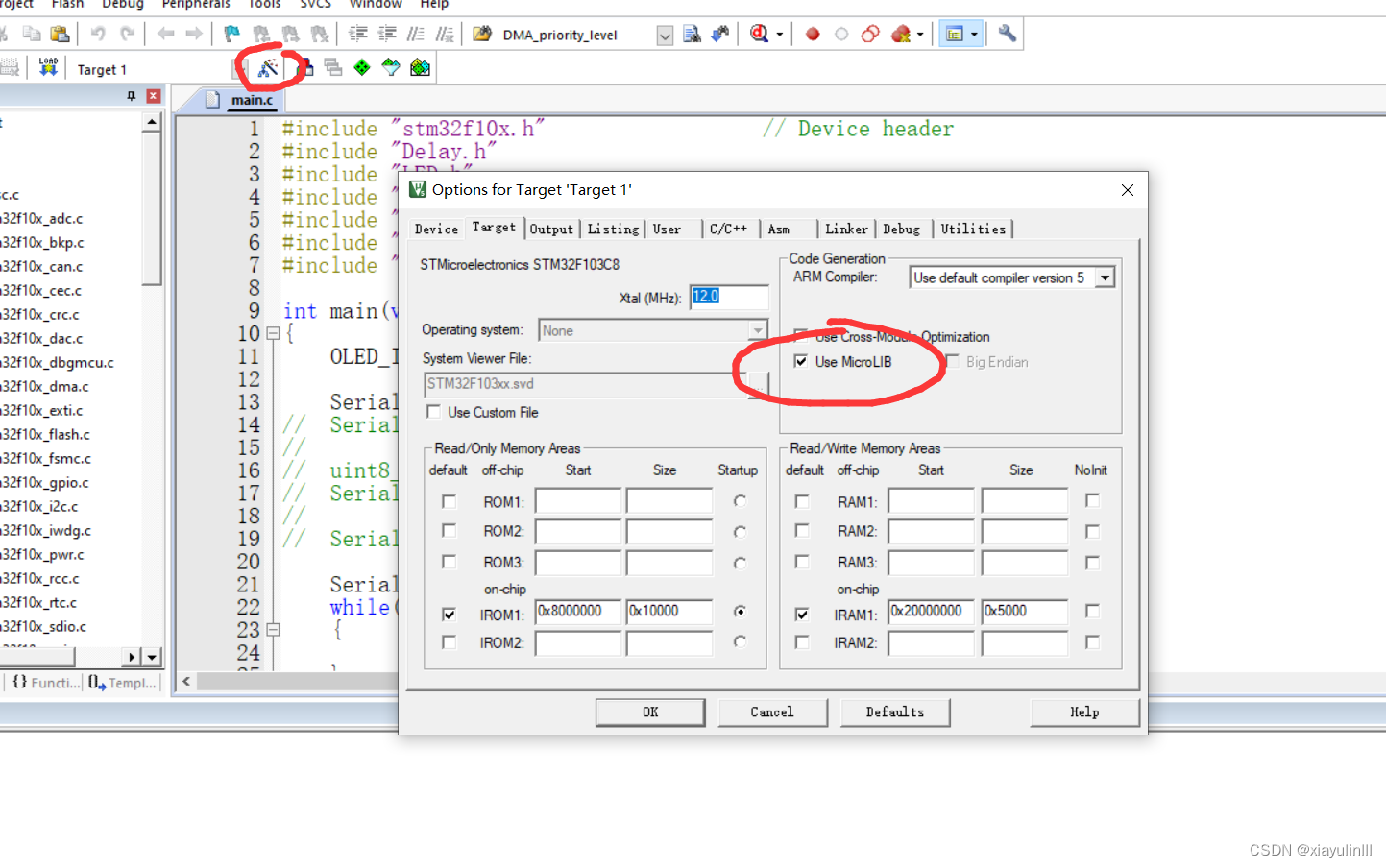Enable Use Custom File checkbox
1386x868 pixels.
click(x=434, y=412)
